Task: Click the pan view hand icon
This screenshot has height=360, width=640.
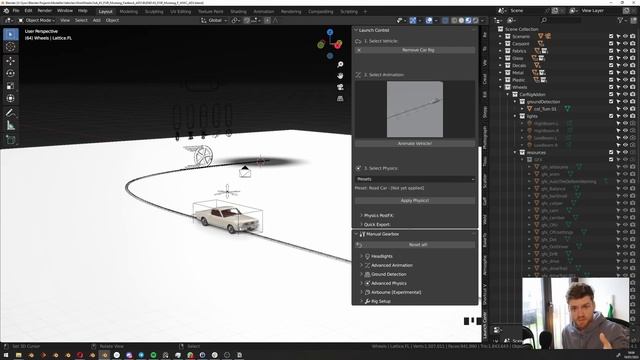Action: click(x=340, y=76)
